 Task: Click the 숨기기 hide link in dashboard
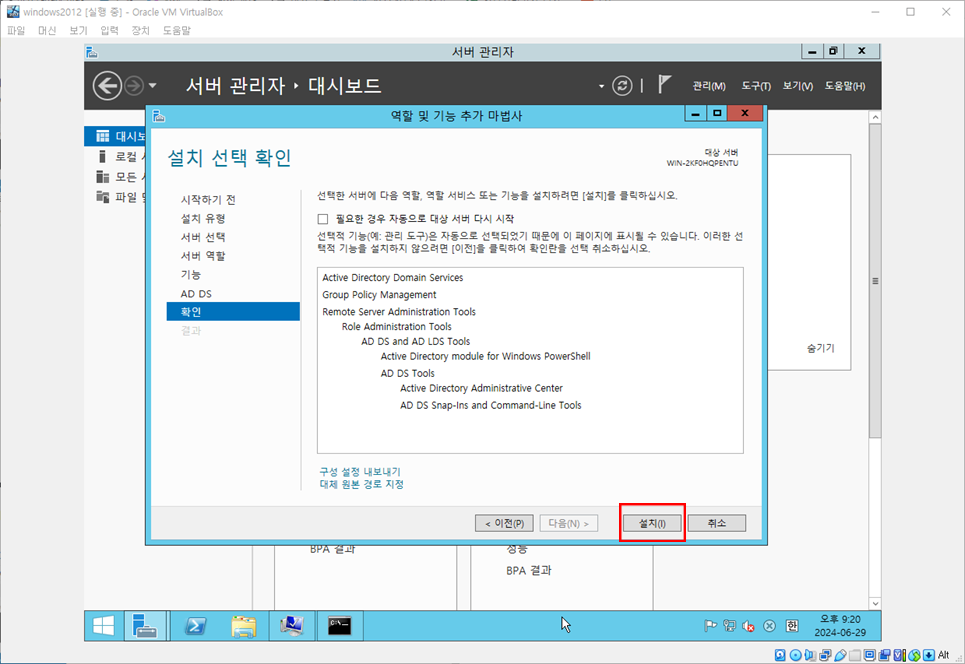pos(820,348)
